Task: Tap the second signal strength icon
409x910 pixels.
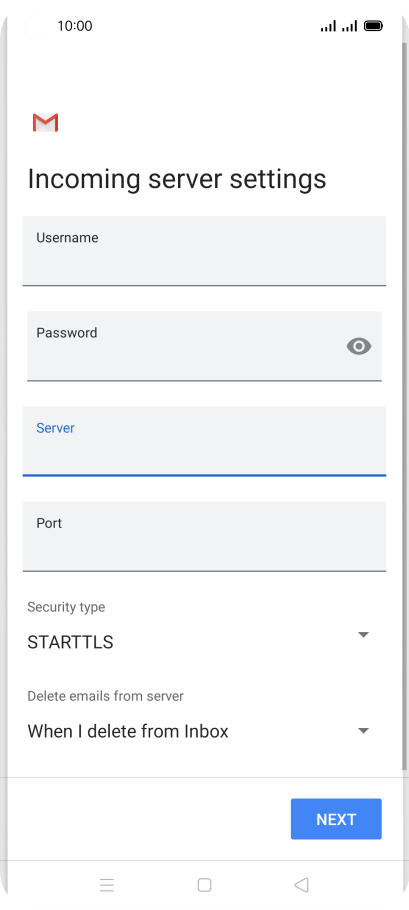Action: 349,26
